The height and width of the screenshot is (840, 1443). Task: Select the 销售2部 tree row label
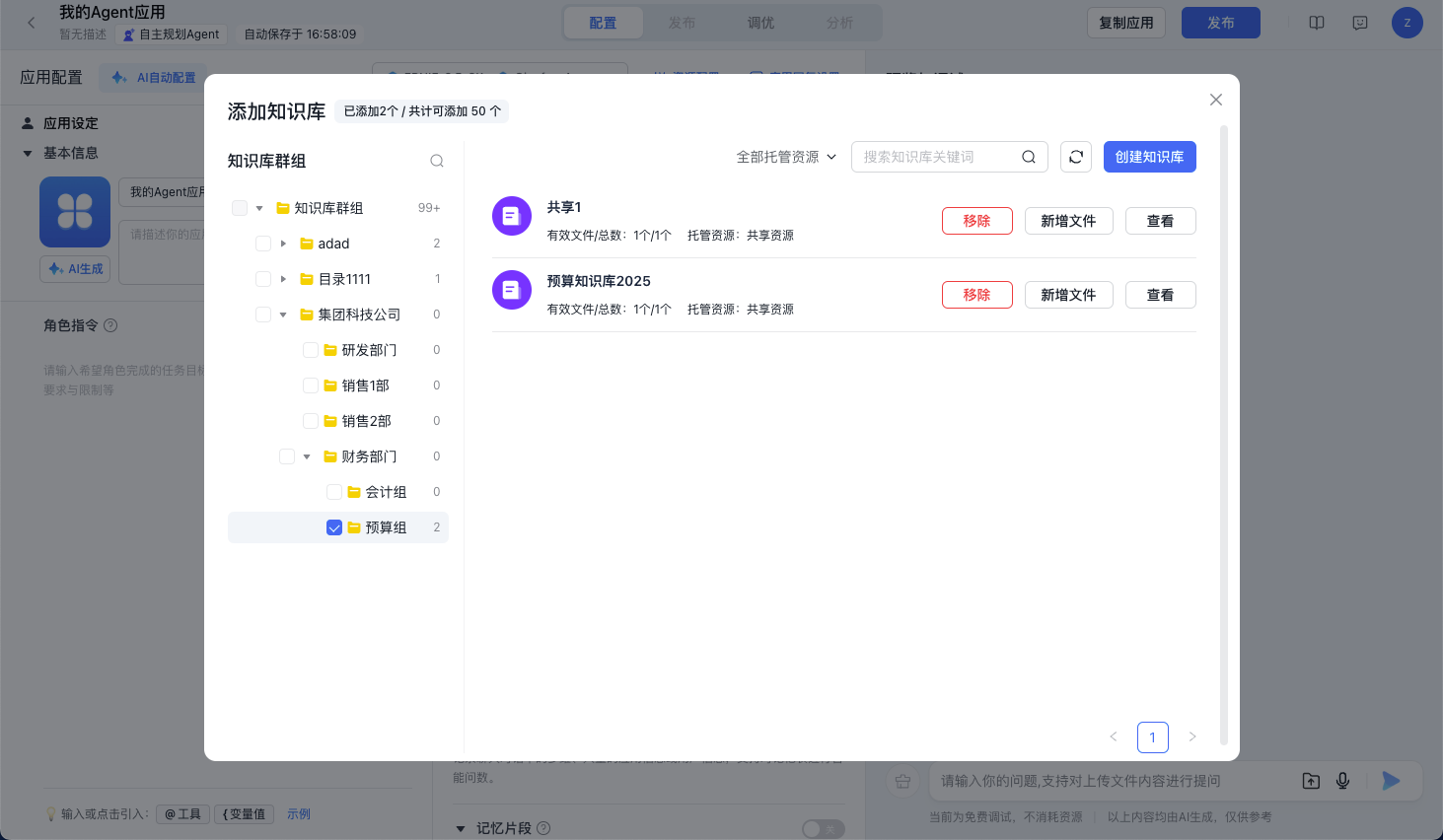(366, 421)
